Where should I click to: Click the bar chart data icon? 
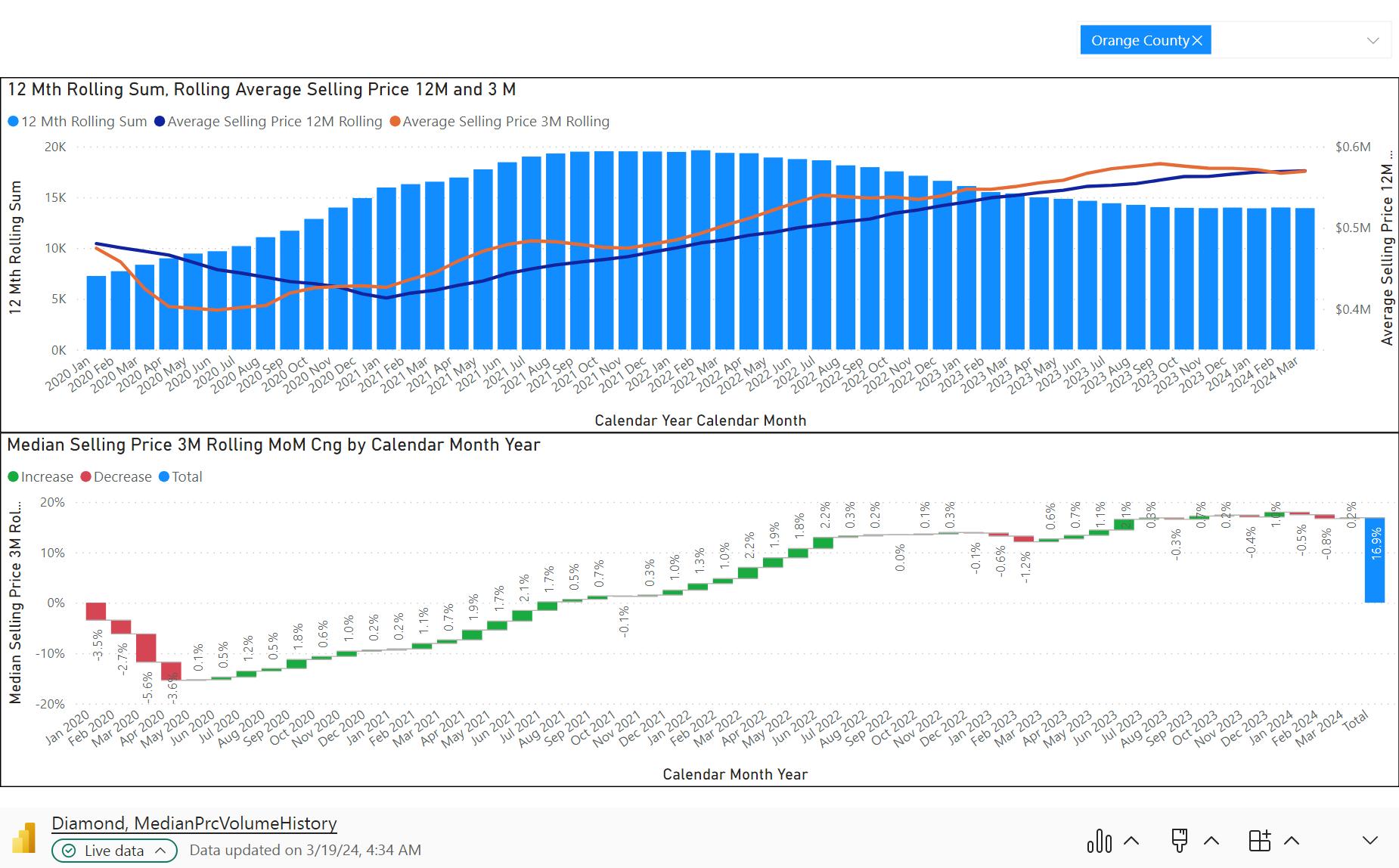pyautogui.click(x=1100, y=840)
